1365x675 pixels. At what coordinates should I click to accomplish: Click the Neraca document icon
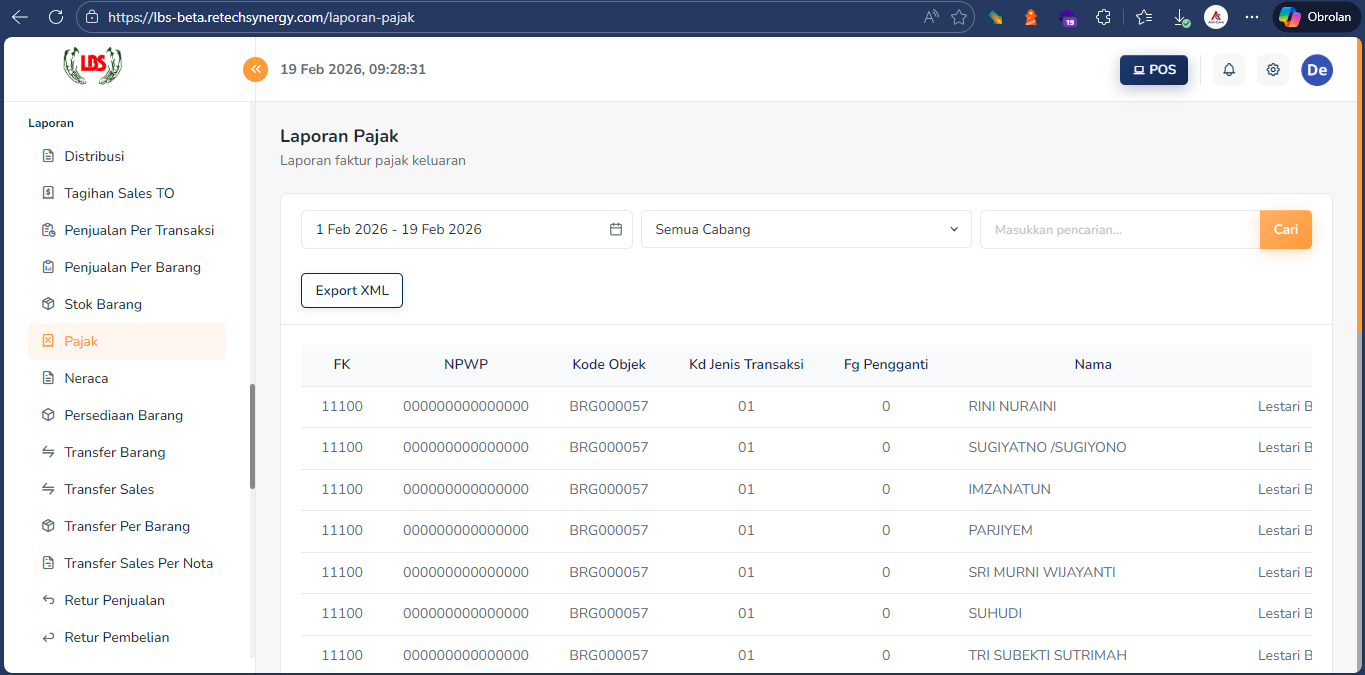(x=48, y=378)
